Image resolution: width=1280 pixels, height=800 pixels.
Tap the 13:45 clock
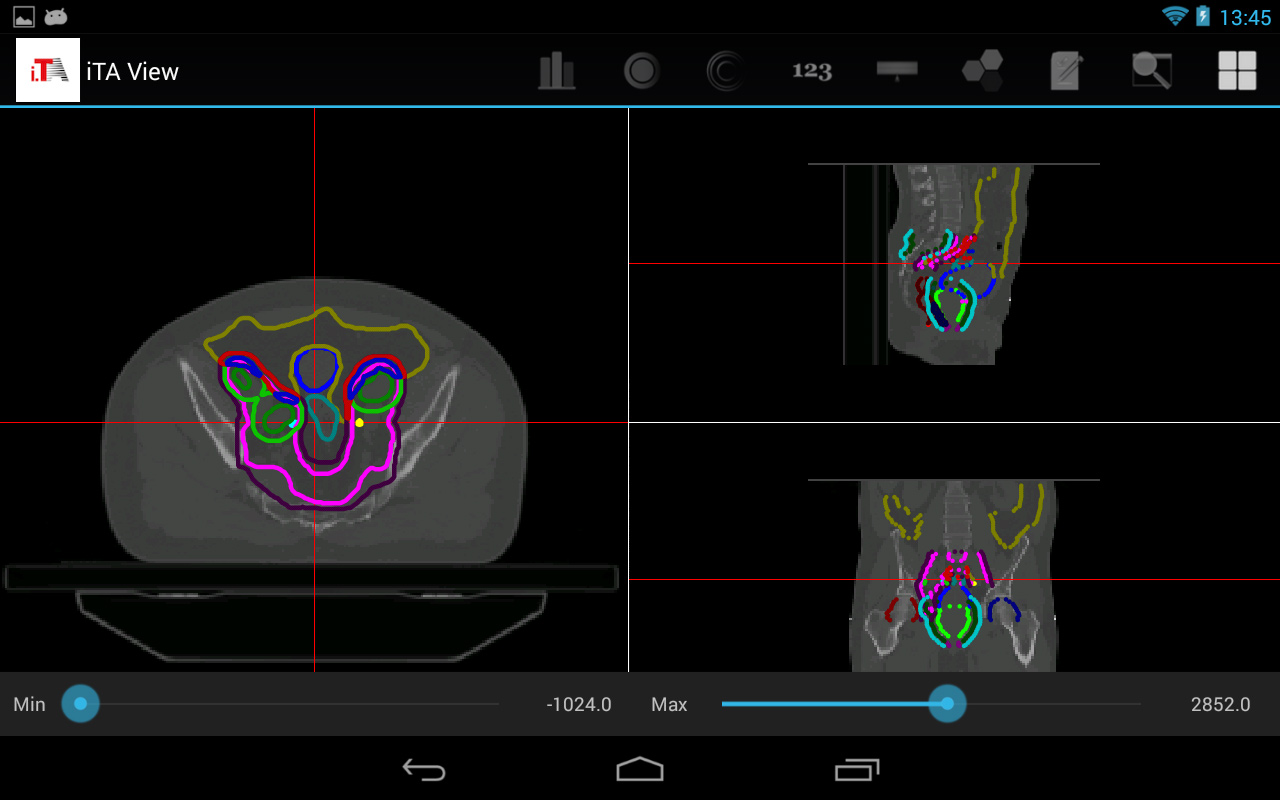[1245, 18]
